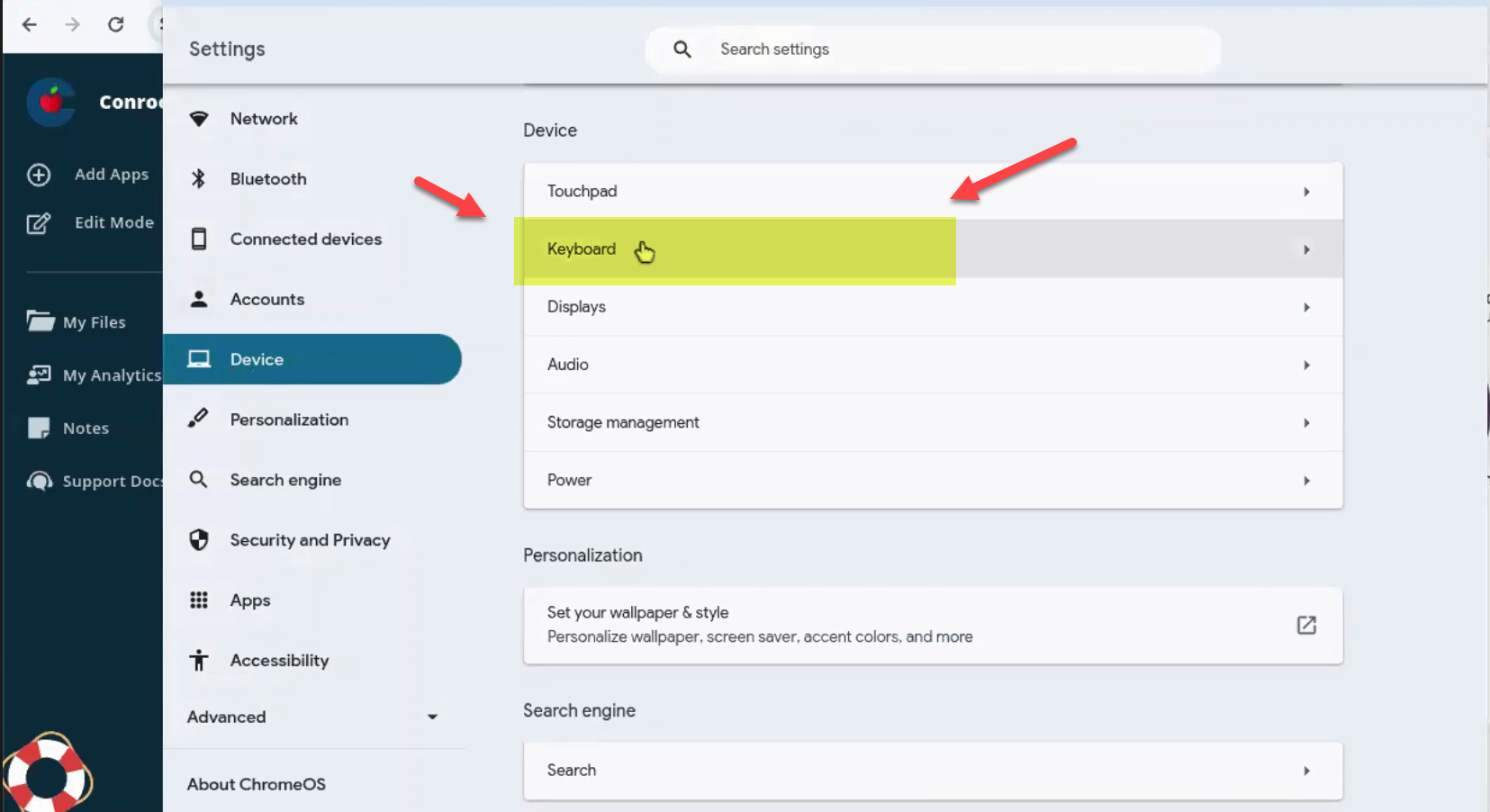
Task: Open About ChromeOS link
Action: [x=257, y=784]
